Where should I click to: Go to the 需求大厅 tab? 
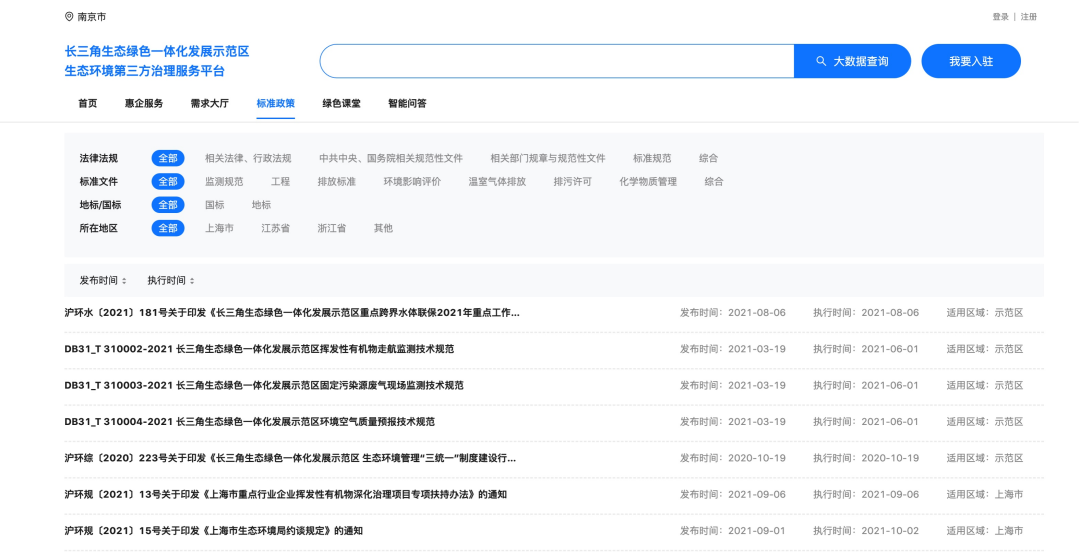point(209,103)
